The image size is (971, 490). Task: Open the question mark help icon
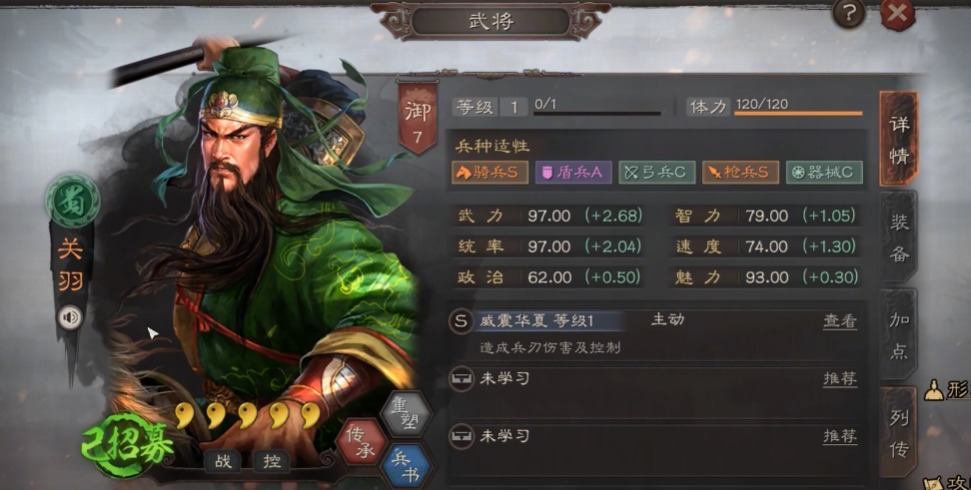point(848,13)
